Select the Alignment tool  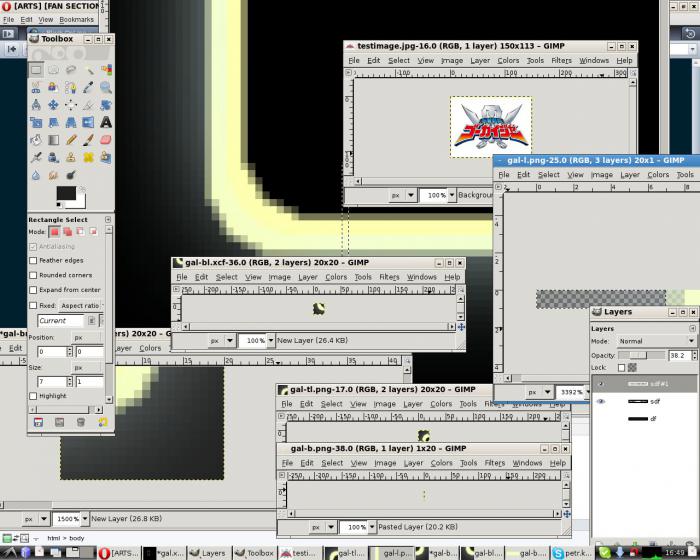click(71, 104)
